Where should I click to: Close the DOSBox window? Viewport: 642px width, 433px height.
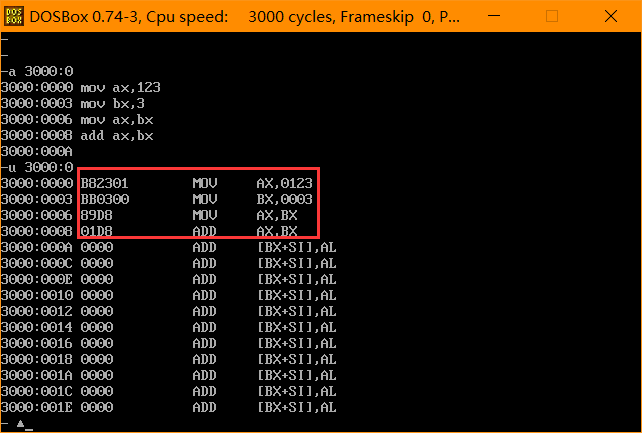click(x=611, y=16)
